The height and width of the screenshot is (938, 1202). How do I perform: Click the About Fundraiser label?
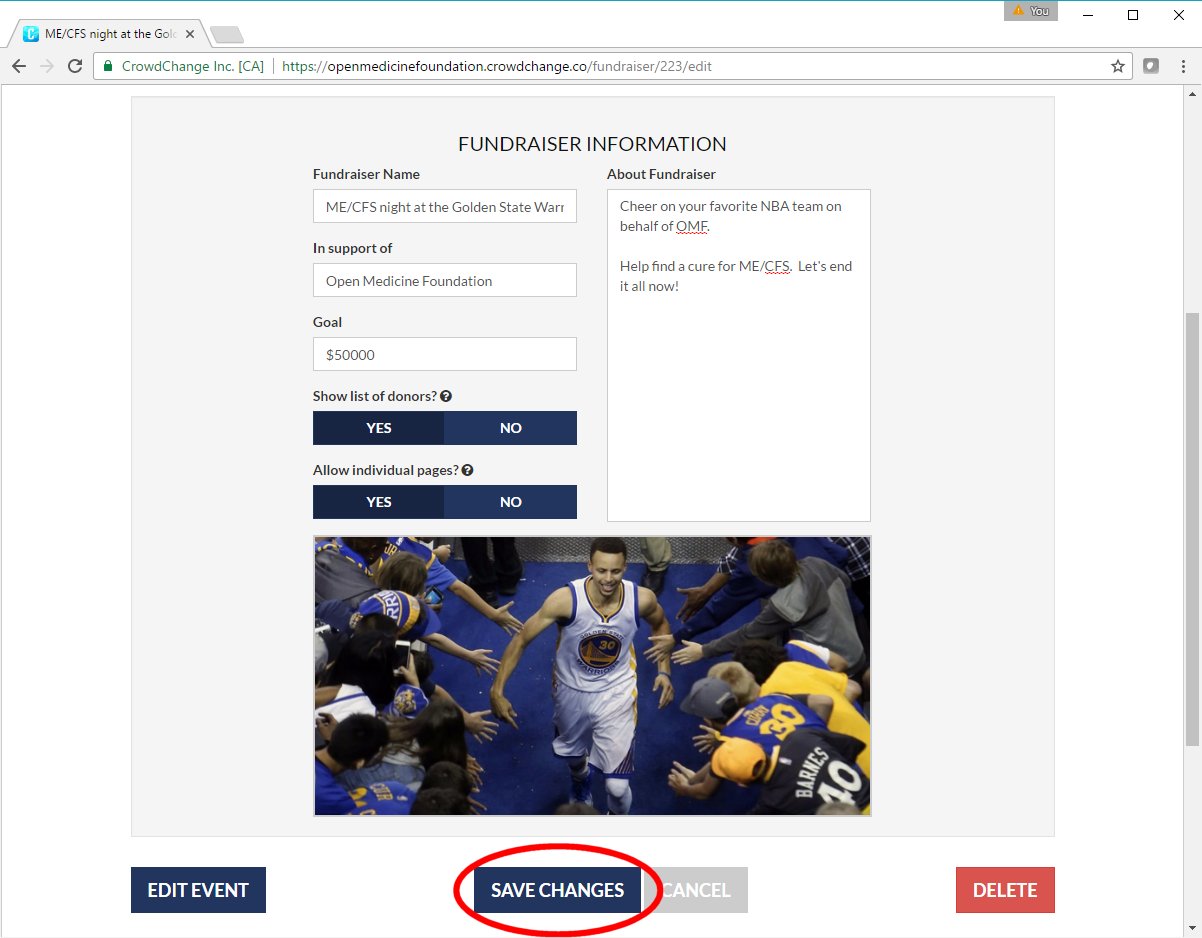pos(661,174)
